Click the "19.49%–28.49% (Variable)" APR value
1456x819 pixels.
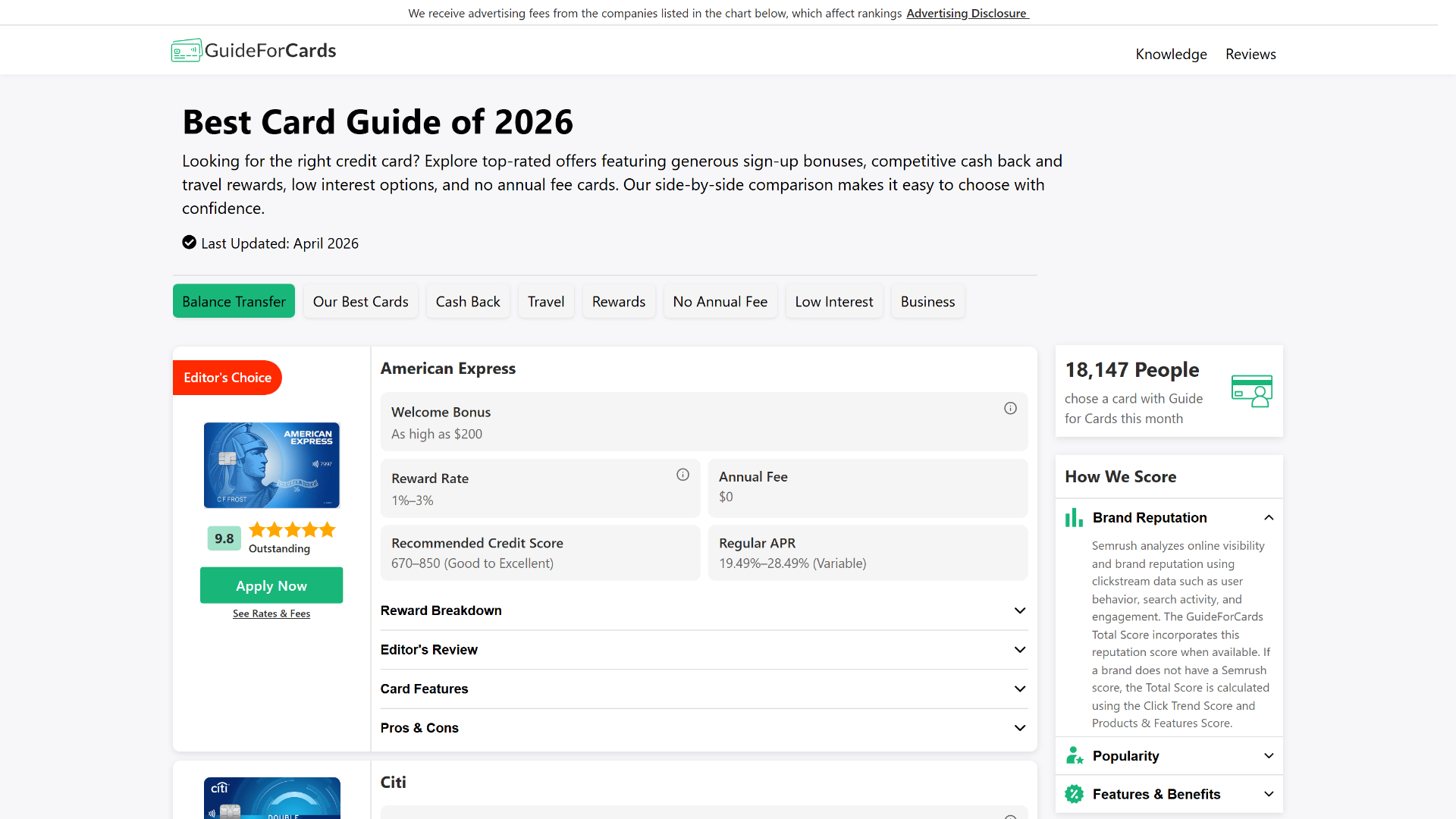pos(792,563)
